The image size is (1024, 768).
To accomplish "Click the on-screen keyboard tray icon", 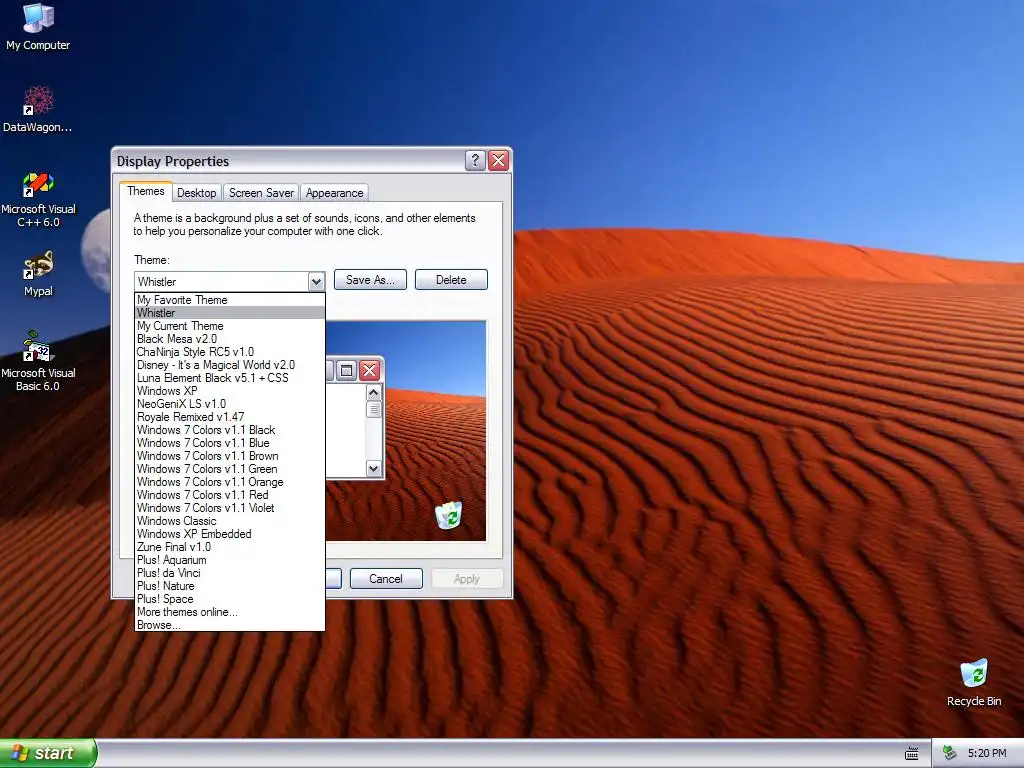I will point(912,754).
